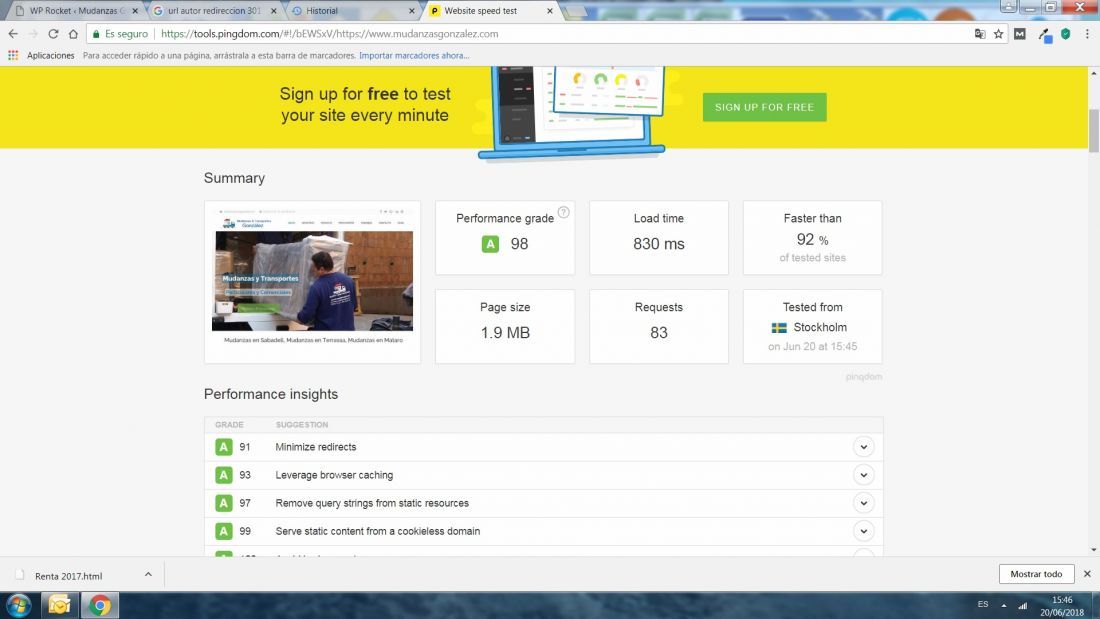This screenshot has height=619, width=1100.
Task: Click Tested from Stockholm card
Action: point(812,326)
